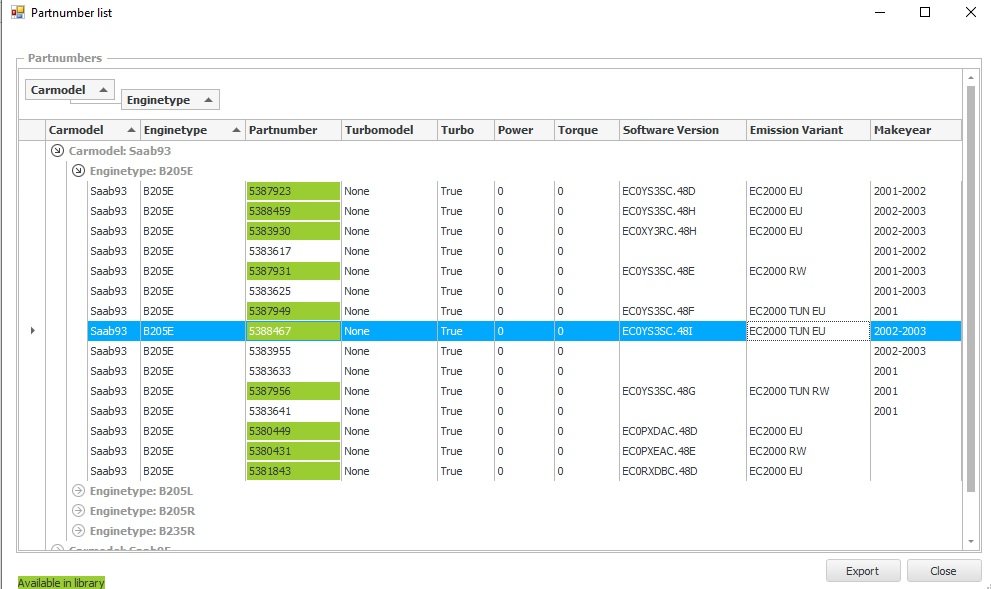Click software version EC0YS3SC.48F
The image size is (991, 589).
click(x=658, y=311)
